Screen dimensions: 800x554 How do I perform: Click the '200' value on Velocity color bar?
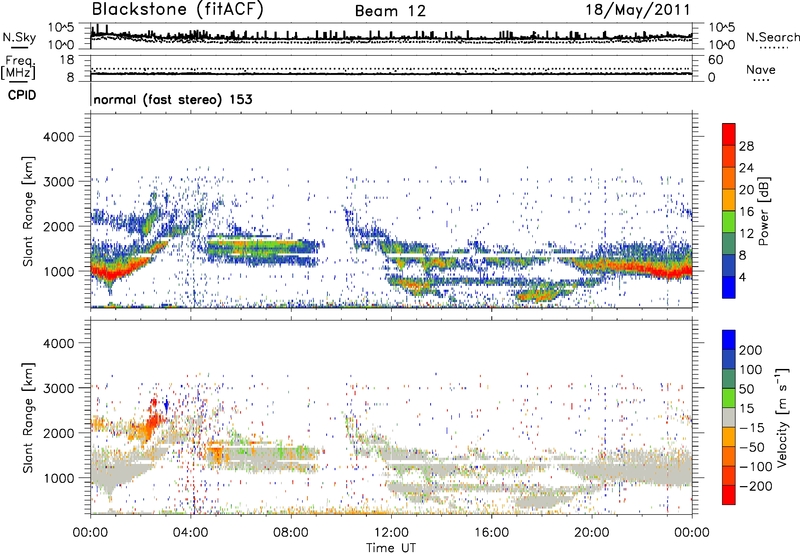[751, 350]
